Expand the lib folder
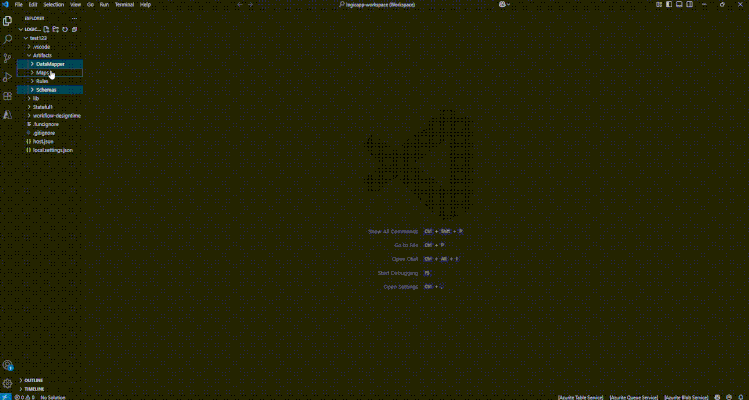 [x=50, y=98]
